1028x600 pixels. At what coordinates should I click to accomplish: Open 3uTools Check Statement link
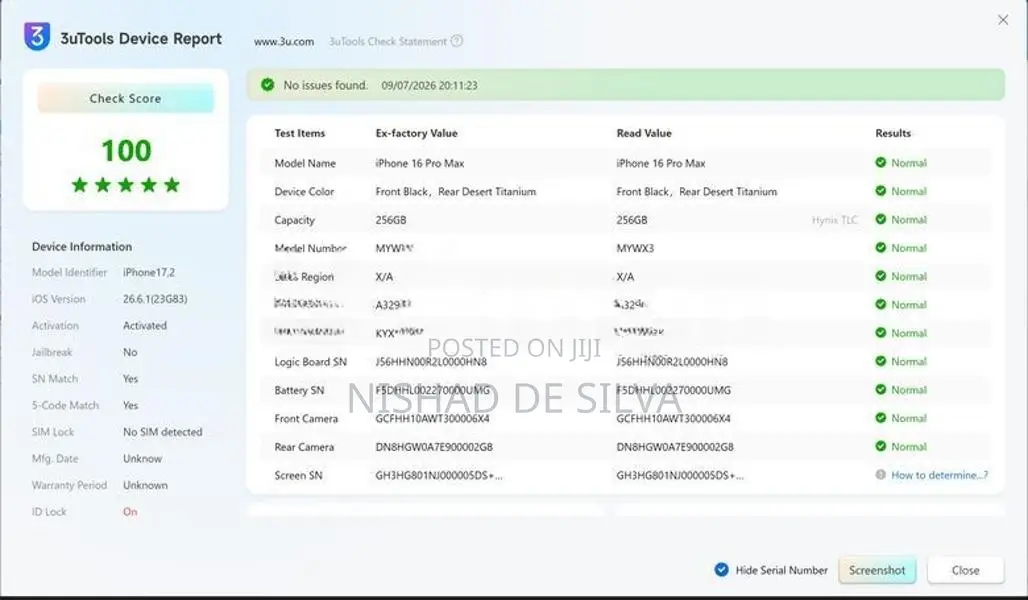pyautogui.click(x=387, y=41)
